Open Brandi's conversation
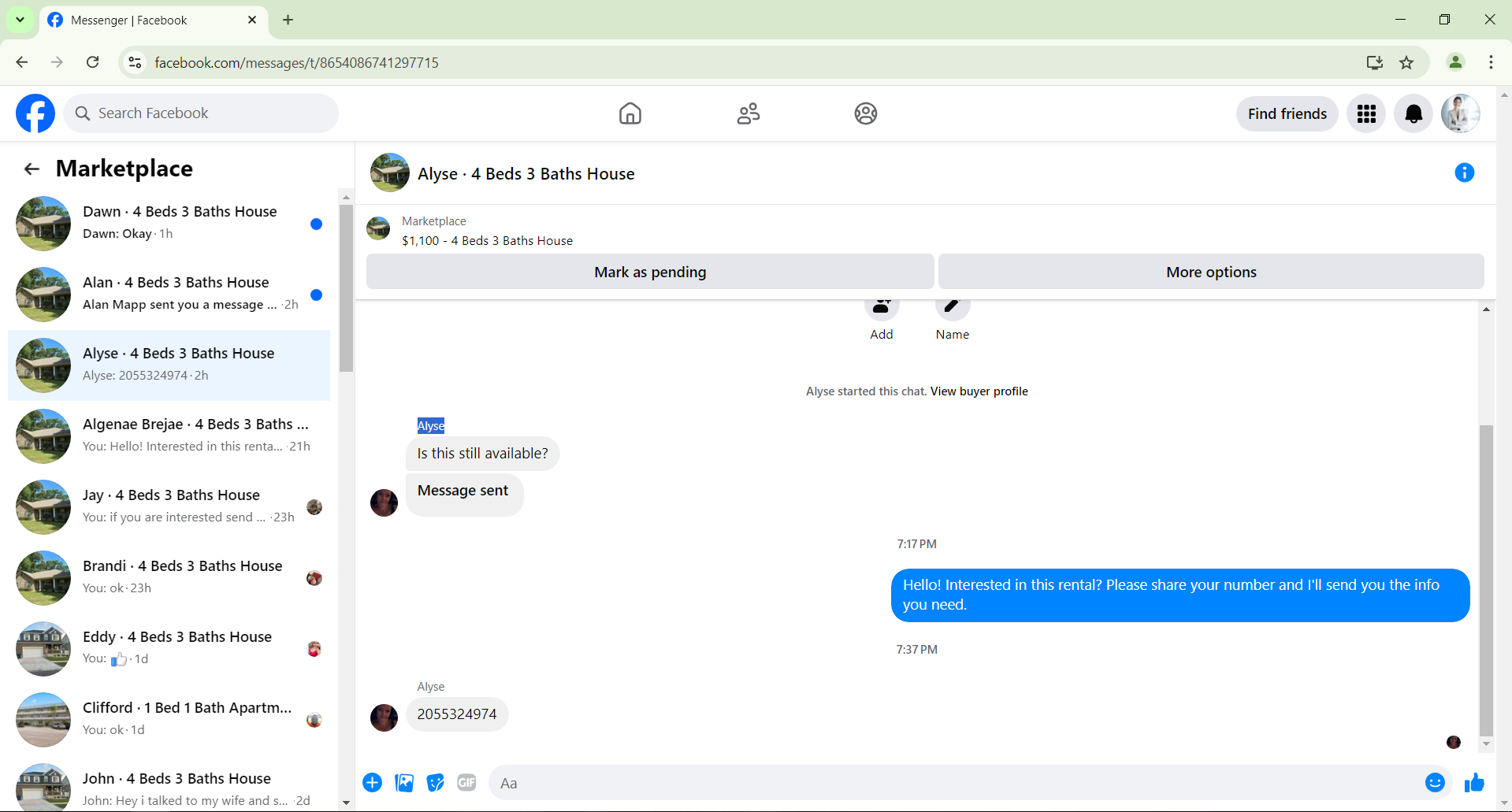Viewport: 1512px width, 812px height. tap(169, 578)
